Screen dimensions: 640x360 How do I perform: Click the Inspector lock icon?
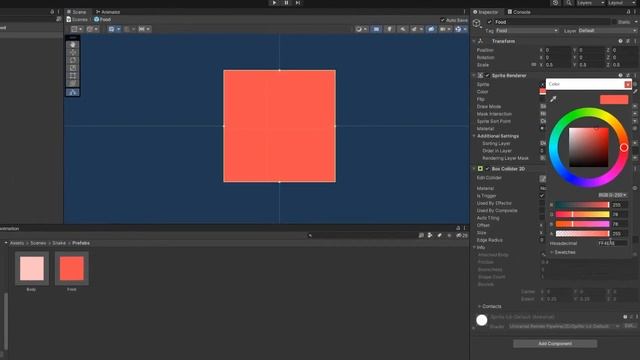tap(629, 12)
